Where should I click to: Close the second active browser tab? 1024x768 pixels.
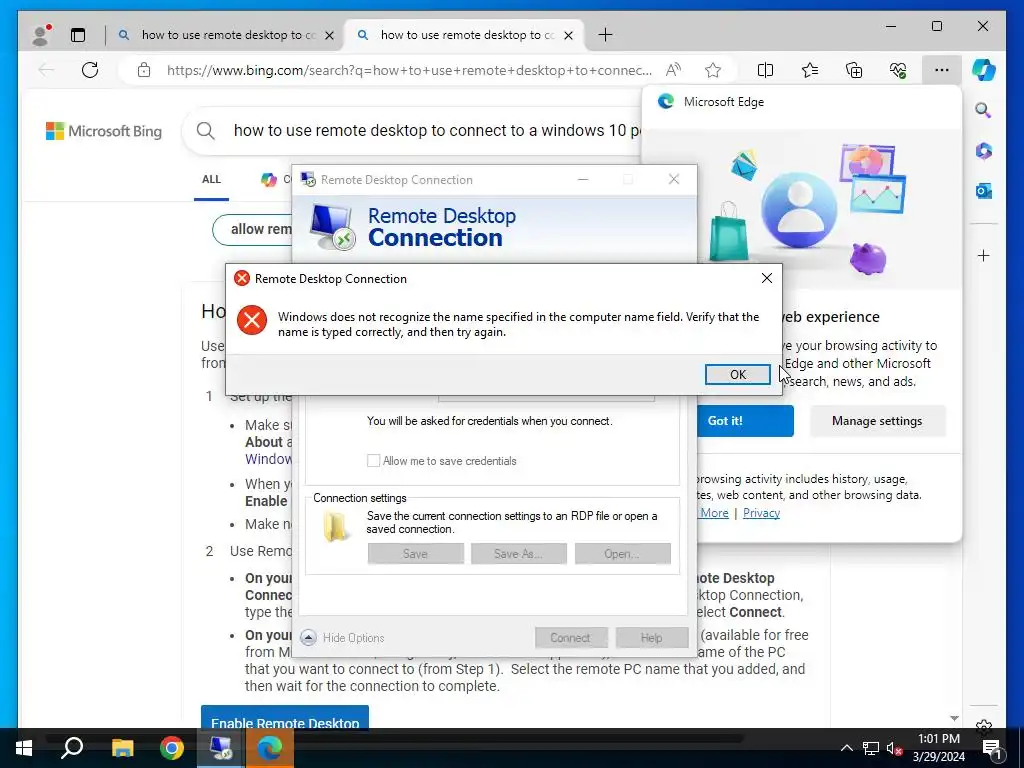pos(568,35)
